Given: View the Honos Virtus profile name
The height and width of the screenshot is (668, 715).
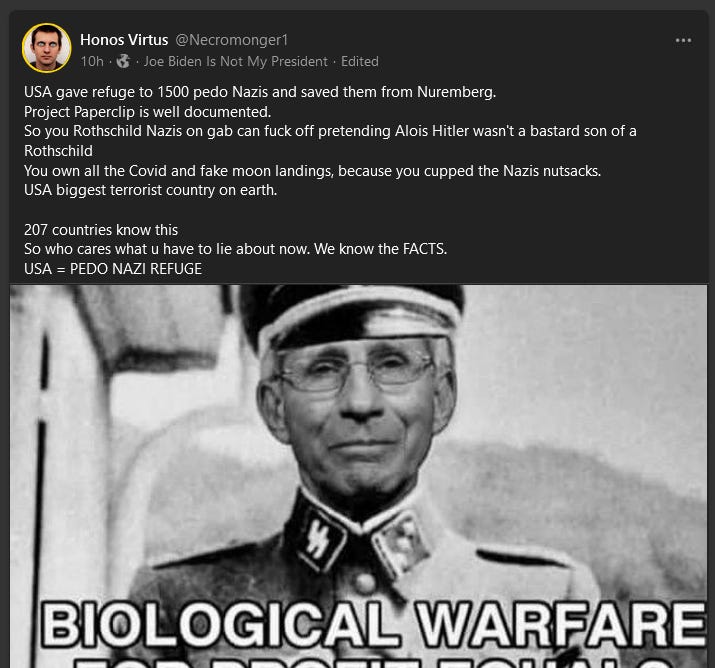Looking at the screenshot, I should click(x=124, y=40).
